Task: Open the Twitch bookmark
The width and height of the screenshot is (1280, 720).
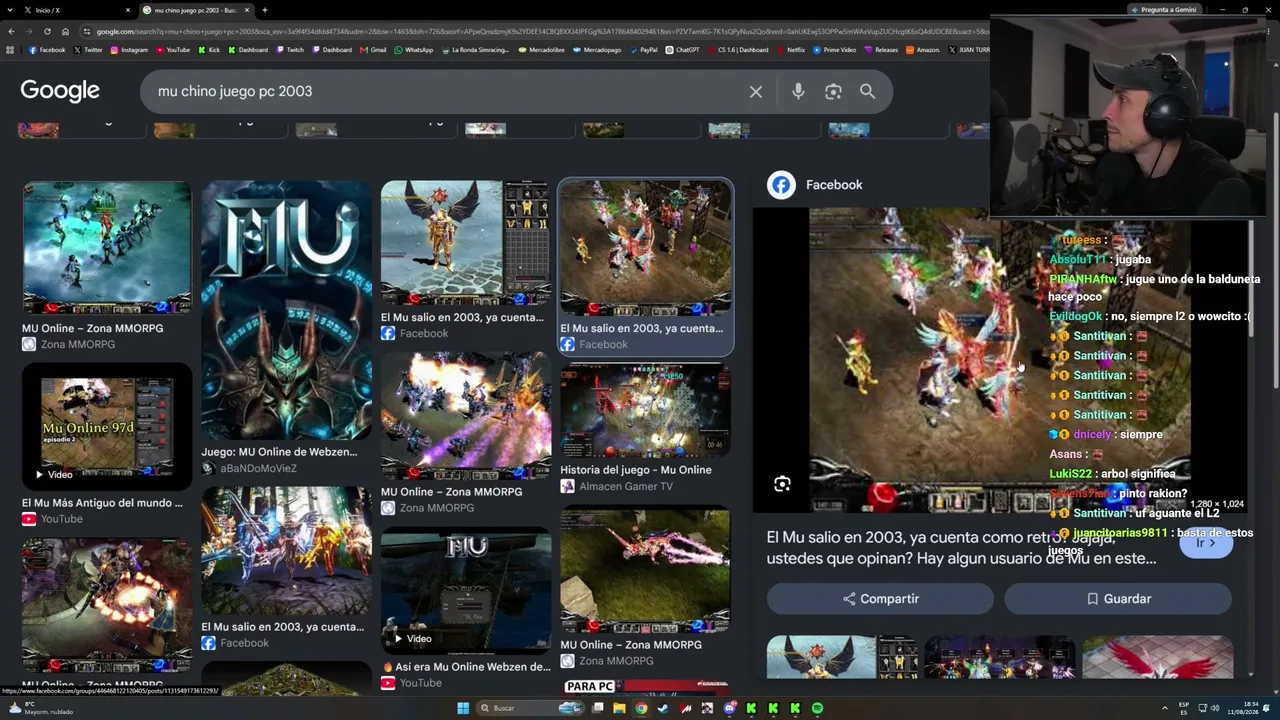Action: click(290, 50)
